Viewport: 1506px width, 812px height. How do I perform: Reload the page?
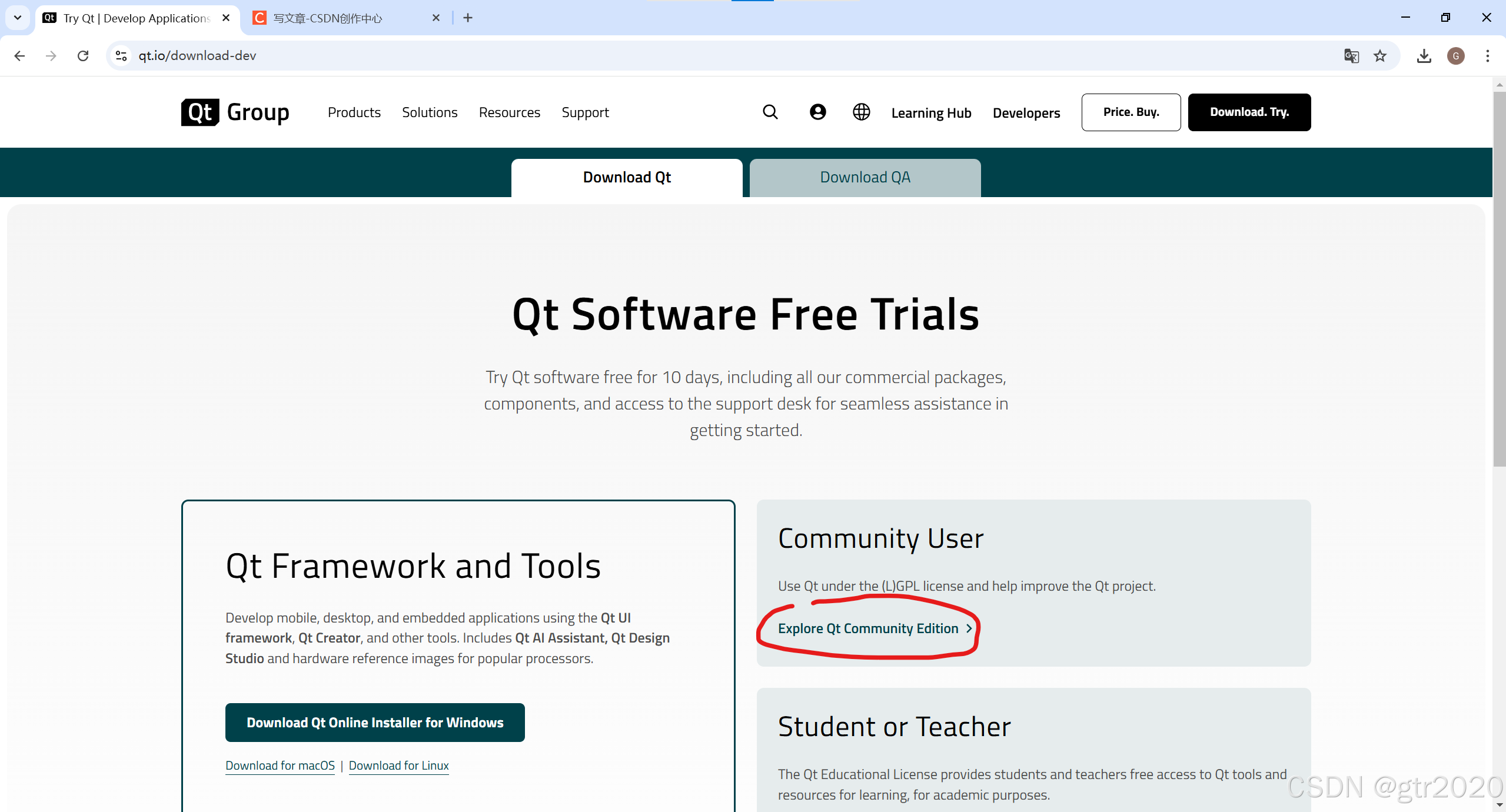pyautogui.click(x=83, y=56)
